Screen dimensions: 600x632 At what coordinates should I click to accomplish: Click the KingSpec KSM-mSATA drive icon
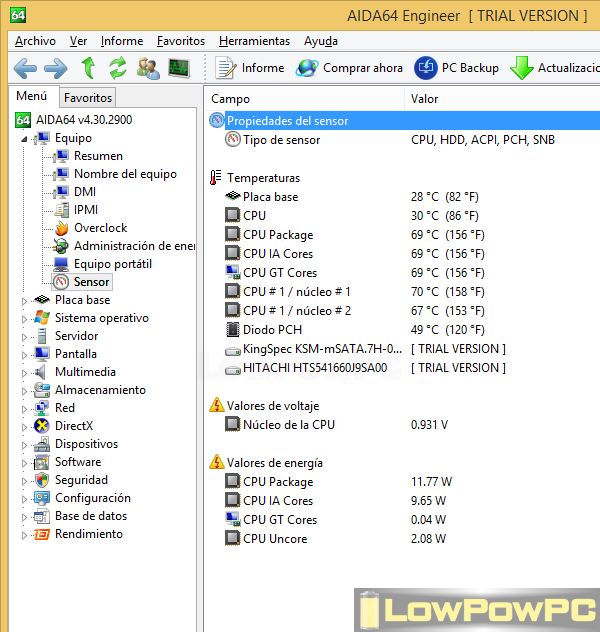point(233,351)
